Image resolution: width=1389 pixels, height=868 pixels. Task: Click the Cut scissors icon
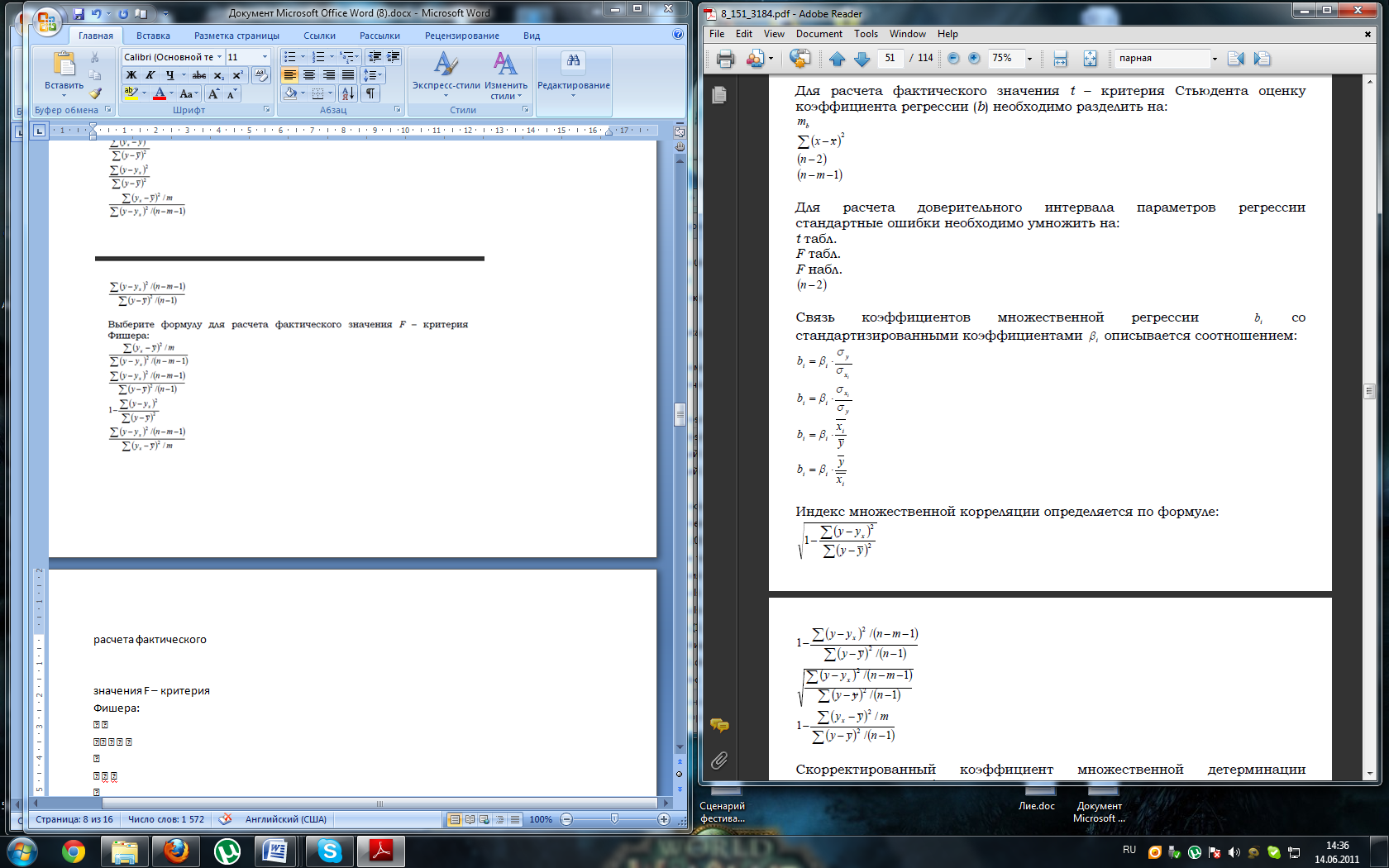[95, 57]
